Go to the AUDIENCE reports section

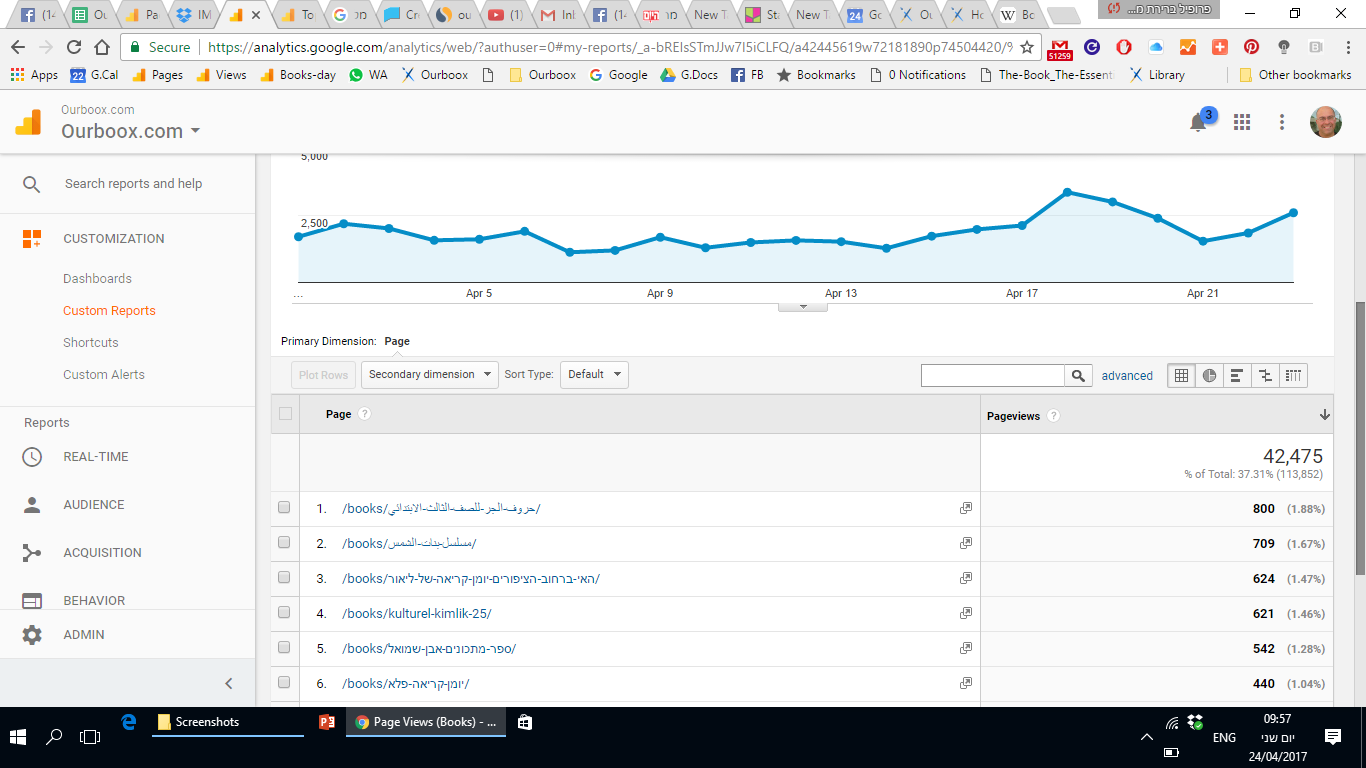(94, 505)
